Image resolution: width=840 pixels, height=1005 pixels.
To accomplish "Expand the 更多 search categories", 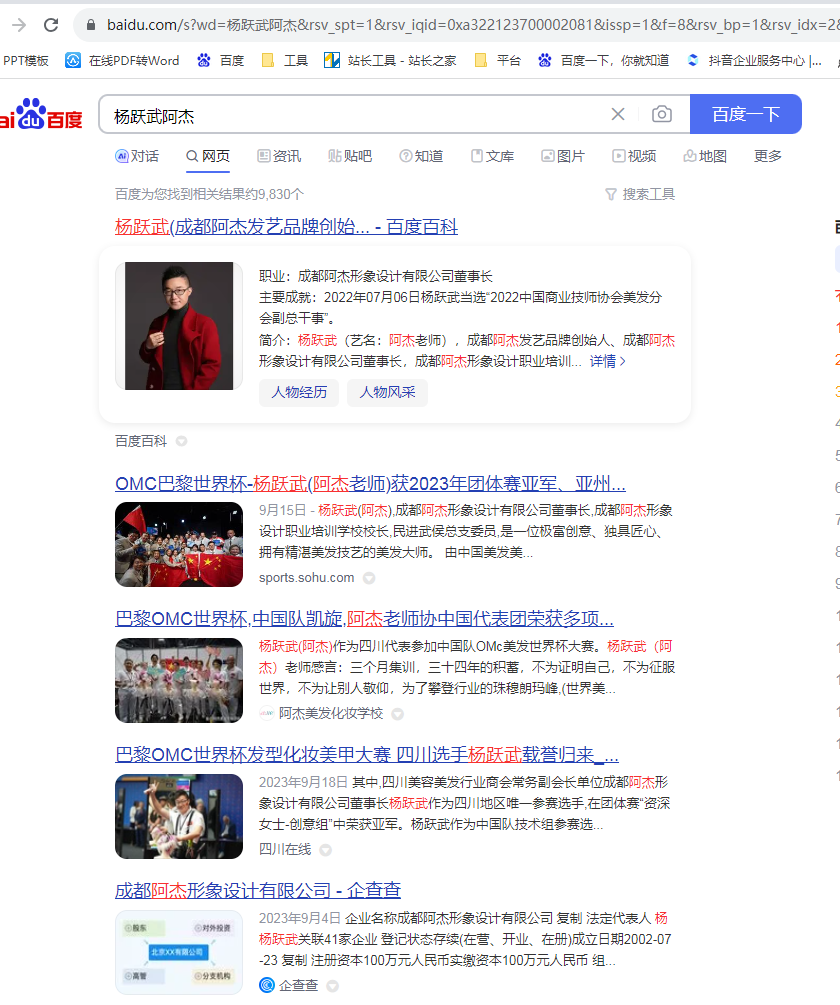I will (767, 156).
